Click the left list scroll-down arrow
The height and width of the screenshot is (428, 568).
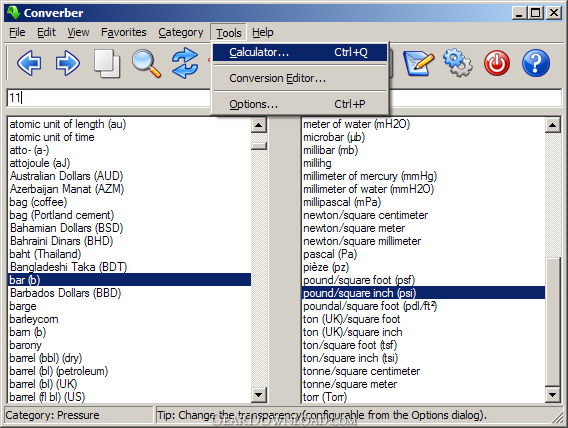259,394
